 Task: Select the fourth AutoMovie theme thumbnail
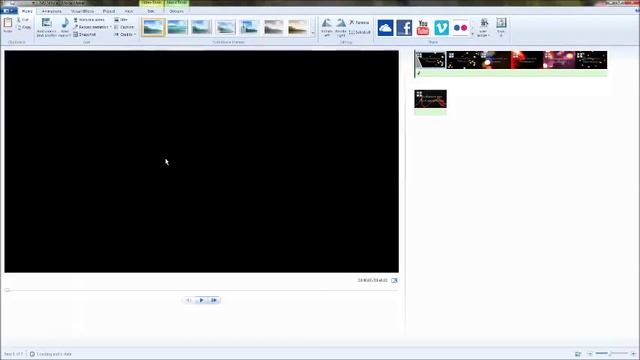coord(225,27)
